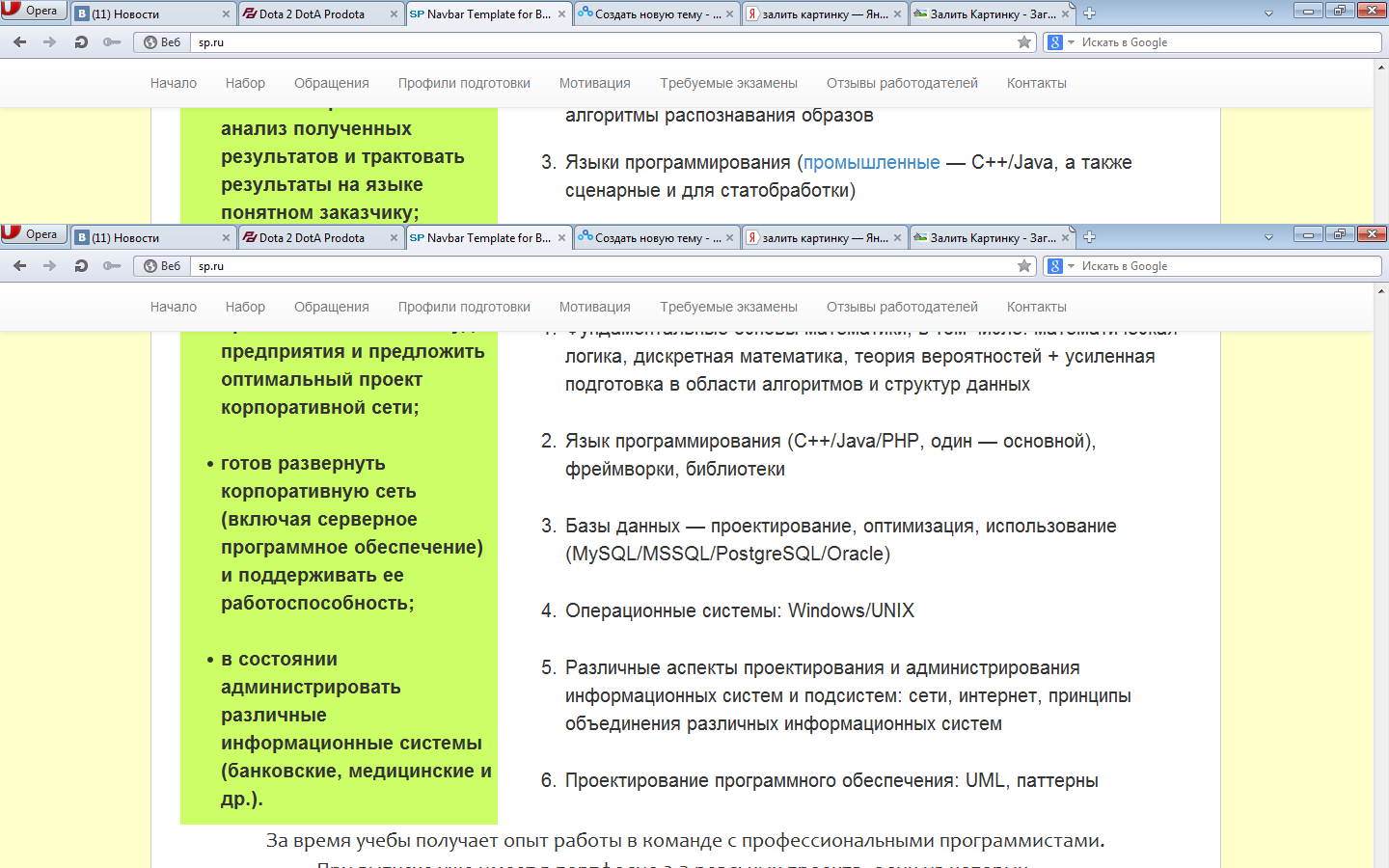Image resolution: width=1389 pixels, height=868 pixels.
Task: Click the Веб security badge in front window
Action: pyautogui.click(x=162, y=266)
